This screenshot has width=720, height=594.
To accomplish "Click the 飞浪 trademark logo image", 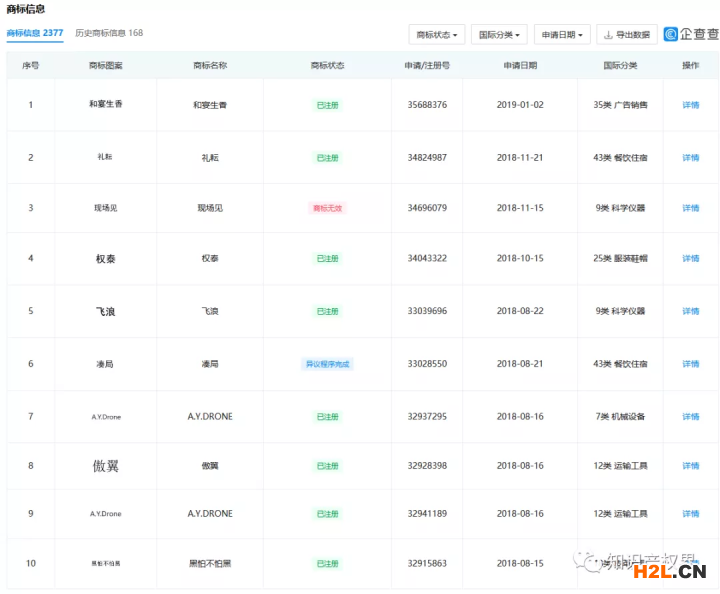I will [105, 312].
